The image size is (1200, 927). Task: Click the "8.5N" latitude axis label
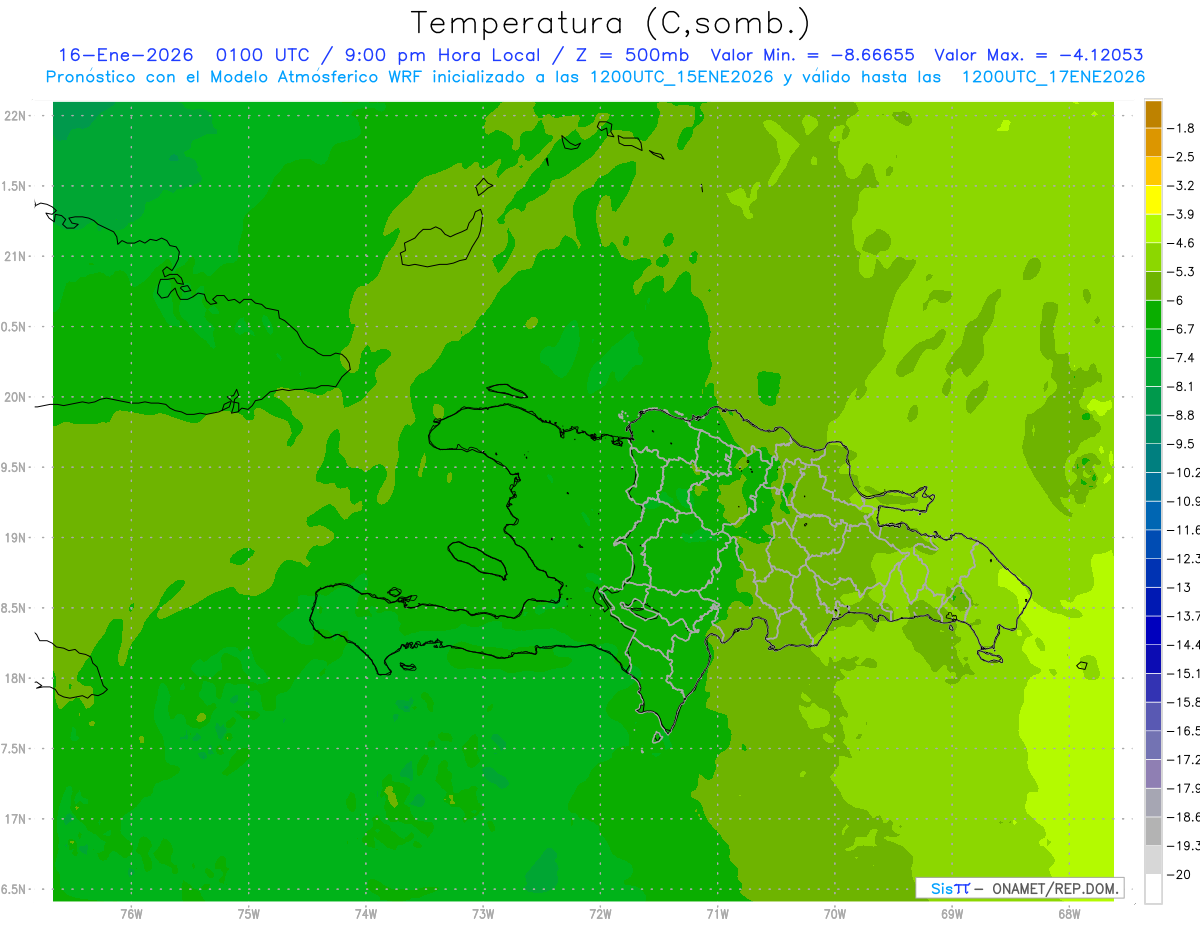click(x=15, y=608)
